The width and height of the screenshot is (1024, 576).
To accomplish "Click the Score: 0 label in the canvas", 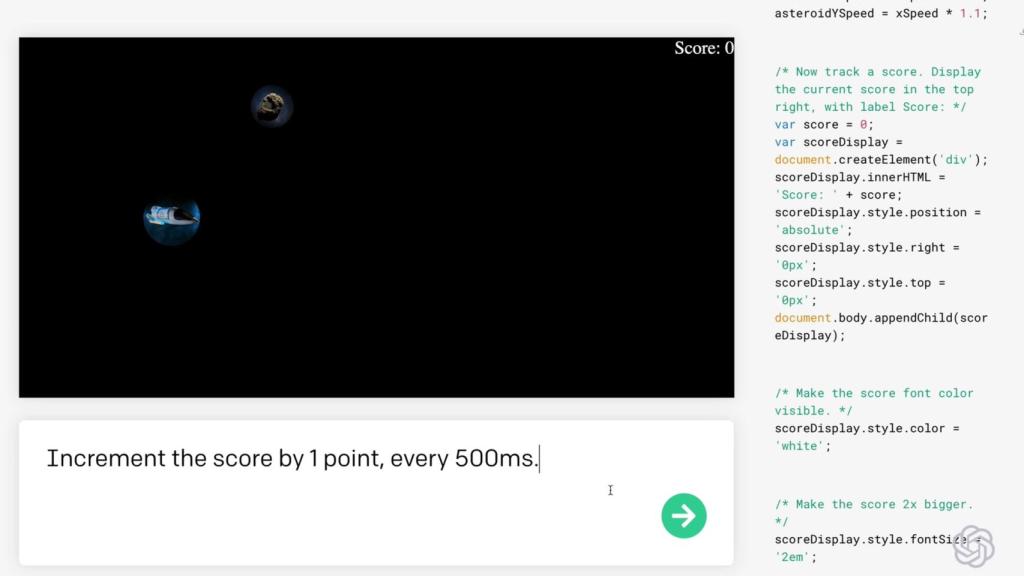I will [x=703, y=47].
